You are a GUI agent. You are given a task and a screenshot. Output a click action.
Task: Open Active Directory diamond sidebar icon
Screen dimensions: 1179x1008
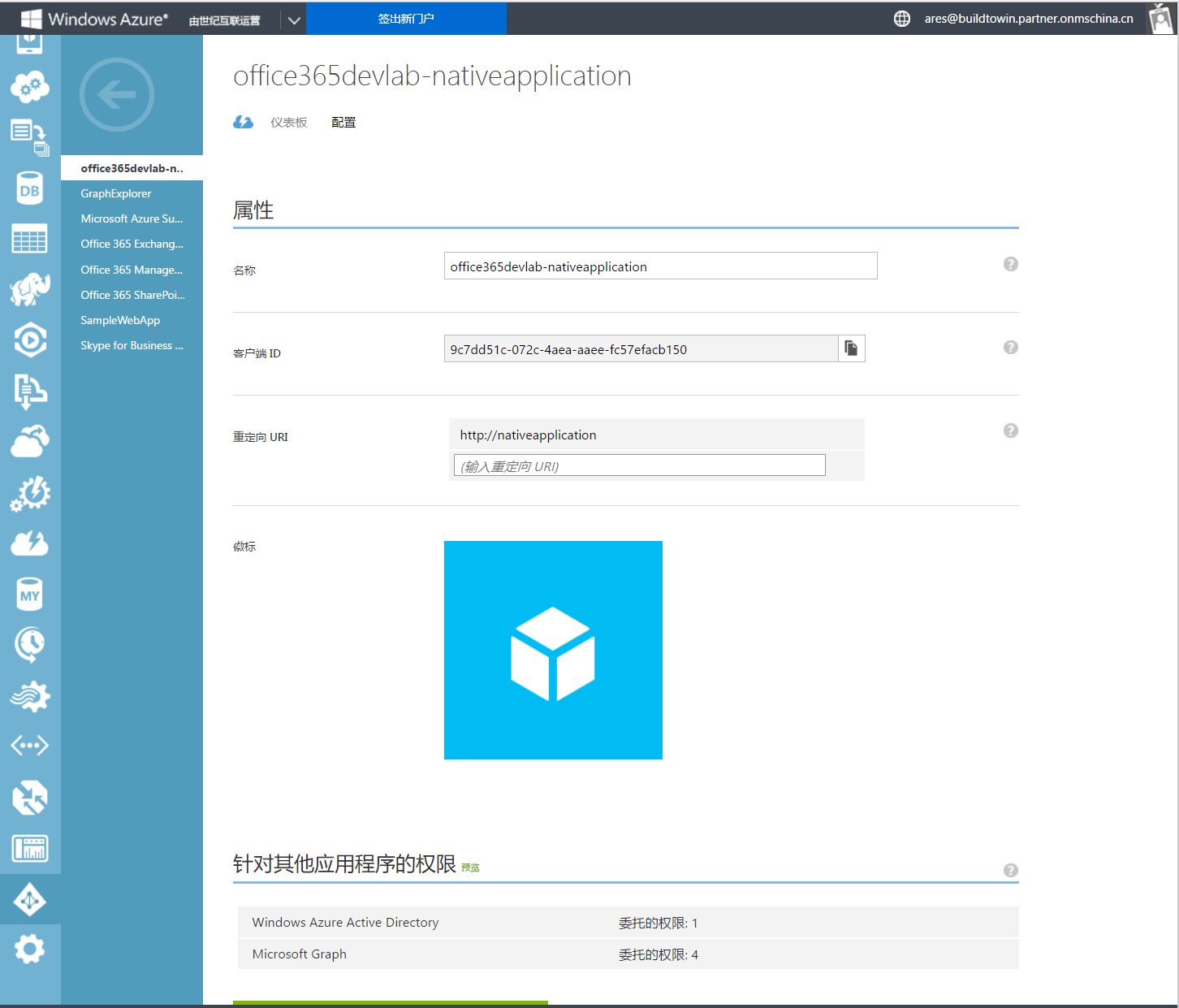(30, 900)
